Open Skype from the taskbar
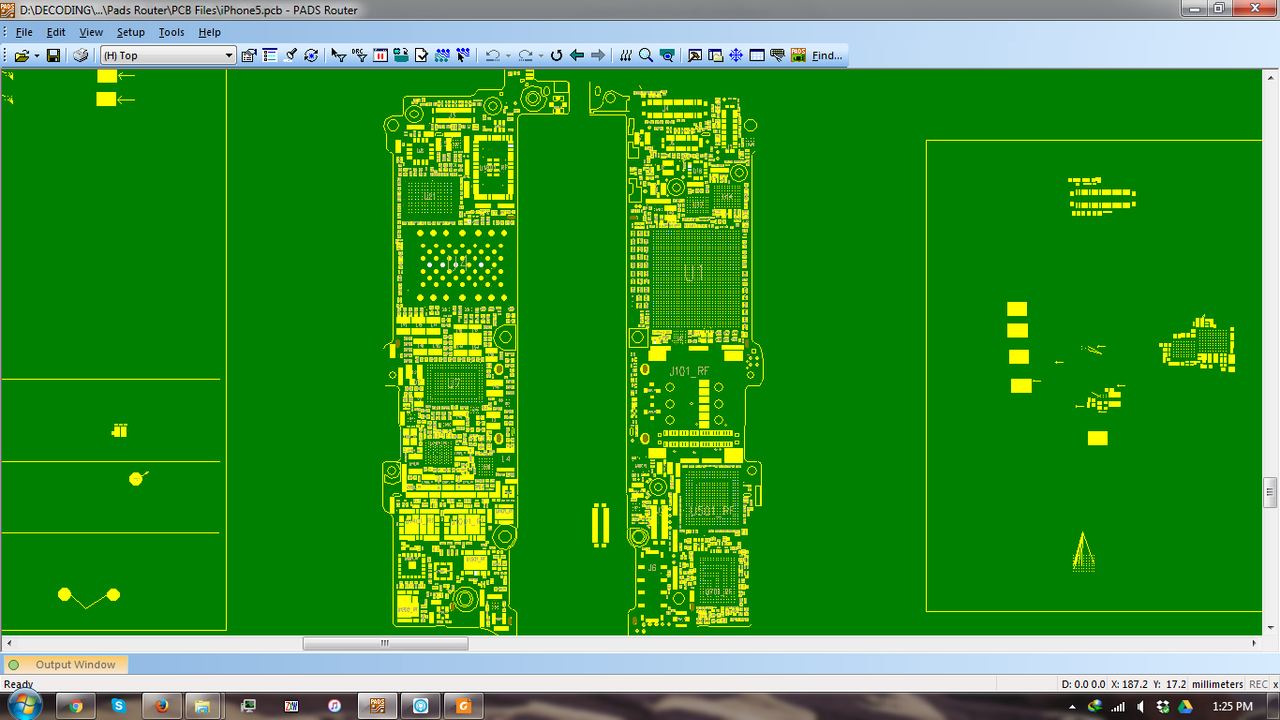The width and height of the screenshot is (1280, 720). pyautogui.click(x=119, y=706)
